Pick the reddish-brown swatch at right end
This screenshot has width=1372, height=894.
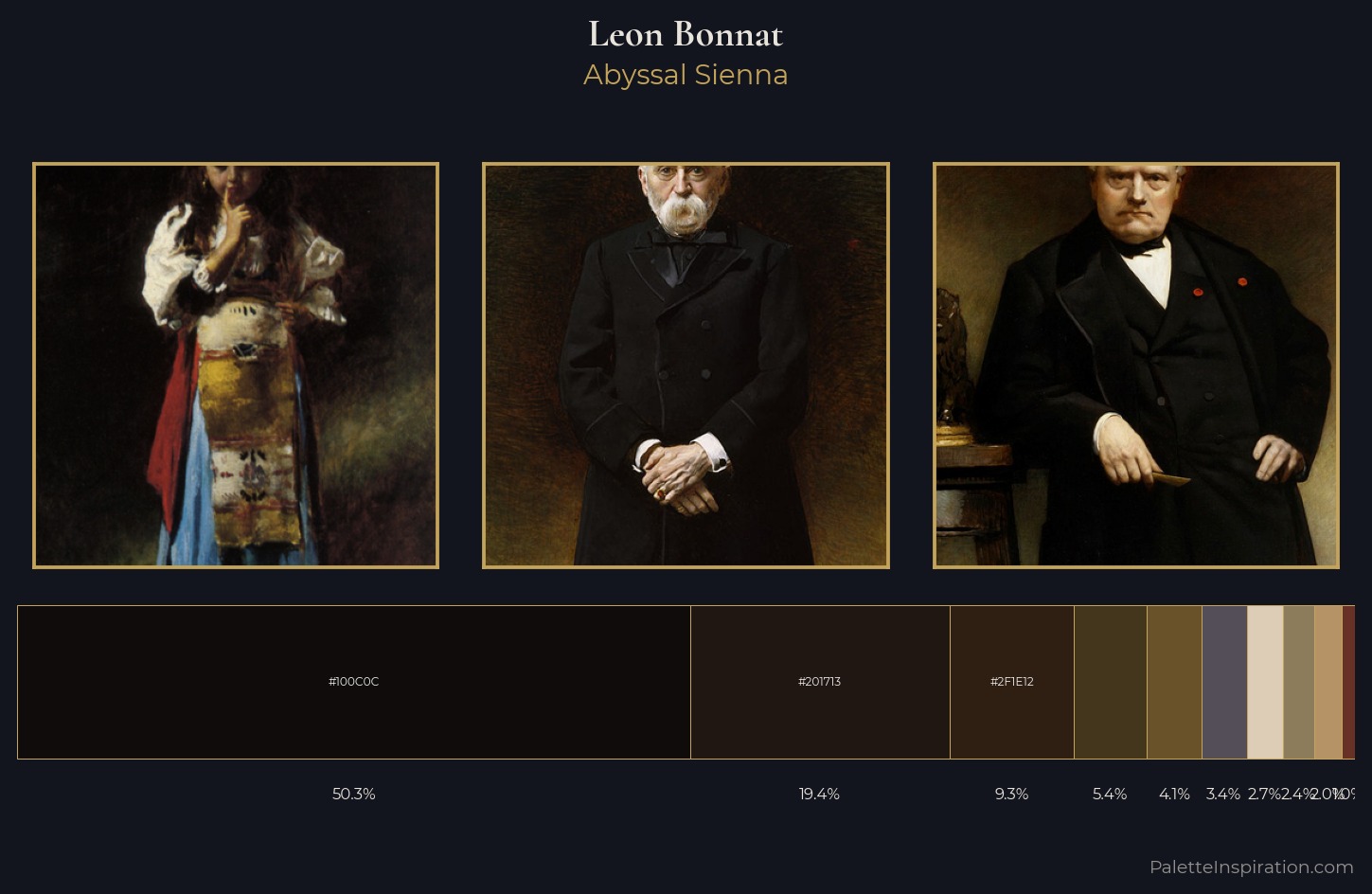(x=1348, y=682)
